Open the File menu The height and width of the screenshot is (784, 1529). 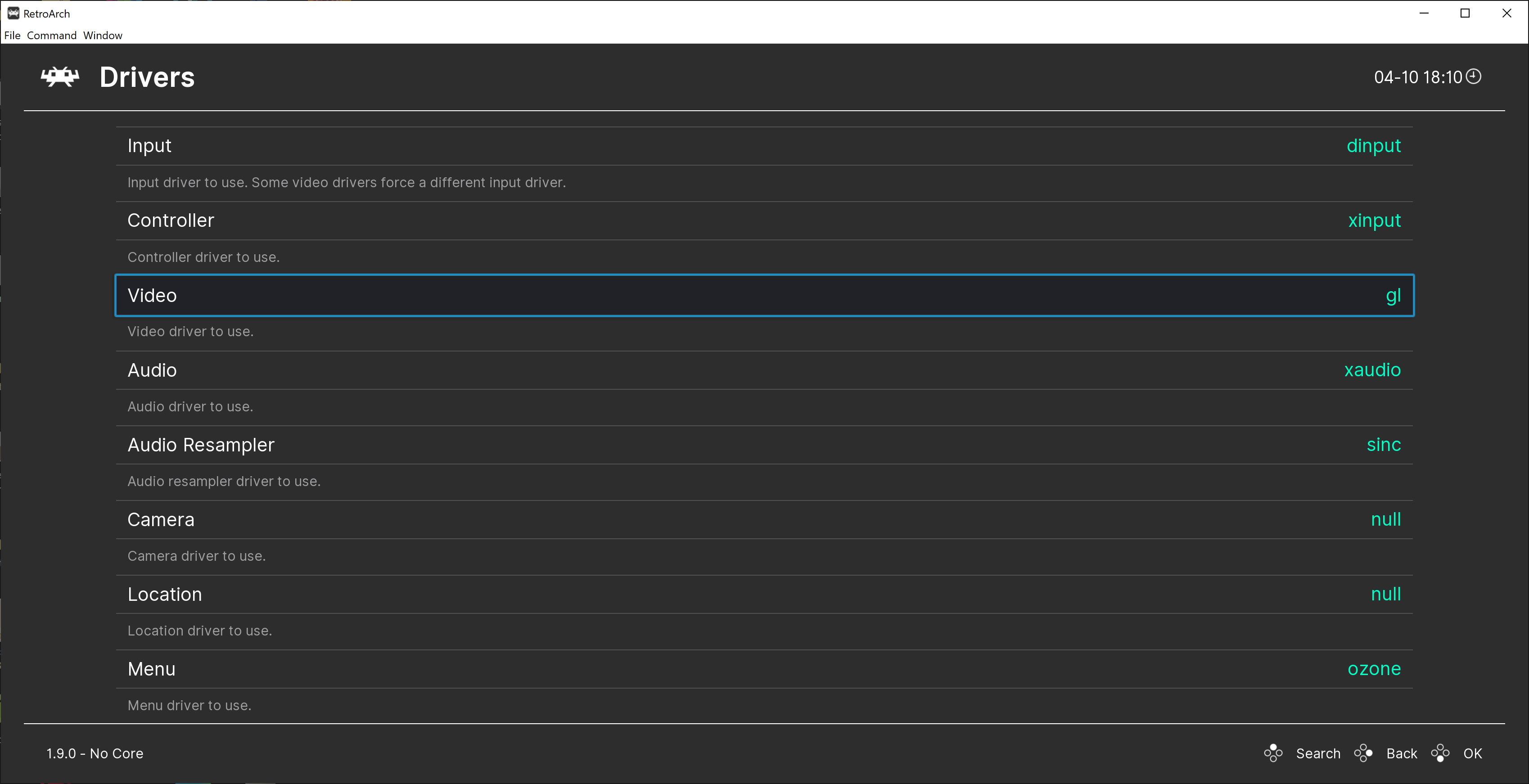click(13, 35)
